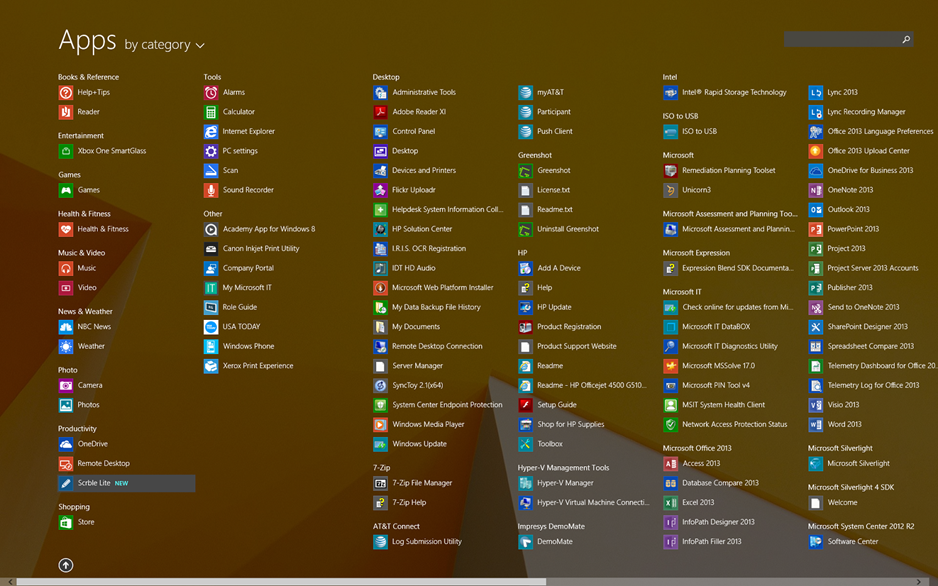
Task: Click the search magnifier button
Action: [x=906, y=39]
